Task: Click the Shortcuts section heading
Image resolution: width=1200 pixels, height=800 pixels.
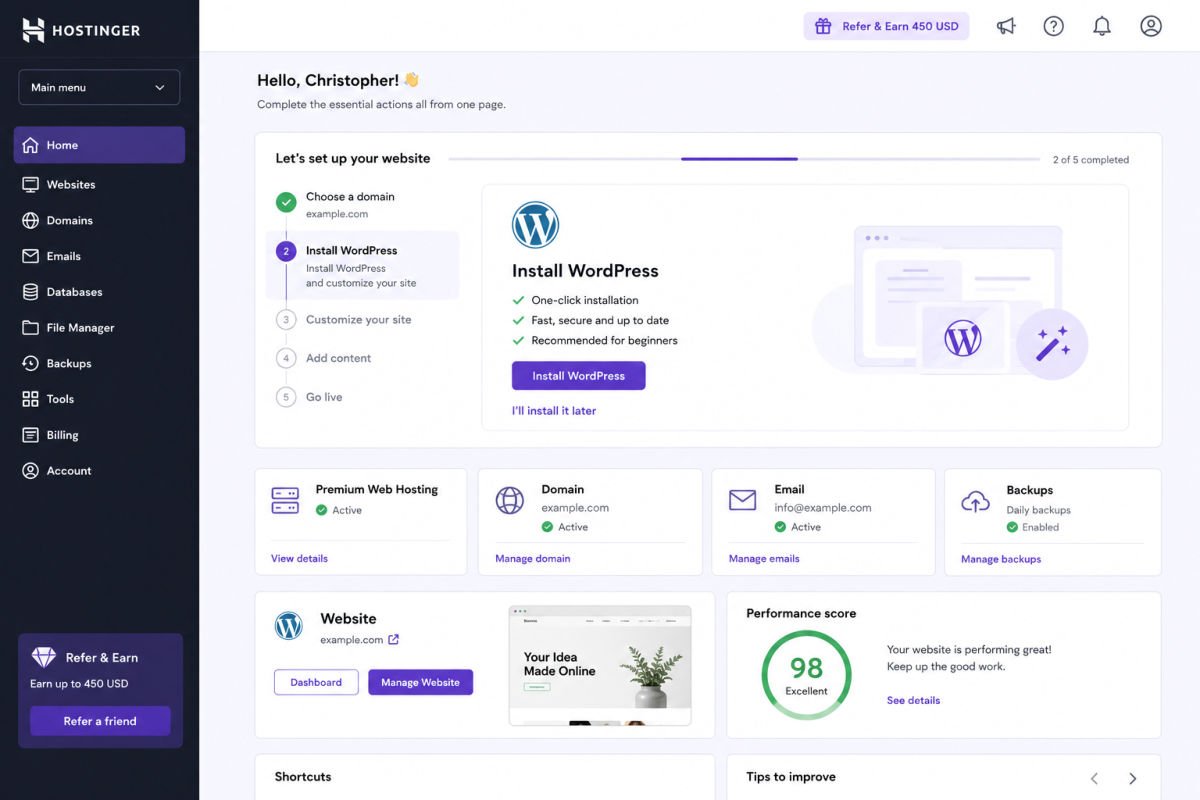Action: [303, 777]
